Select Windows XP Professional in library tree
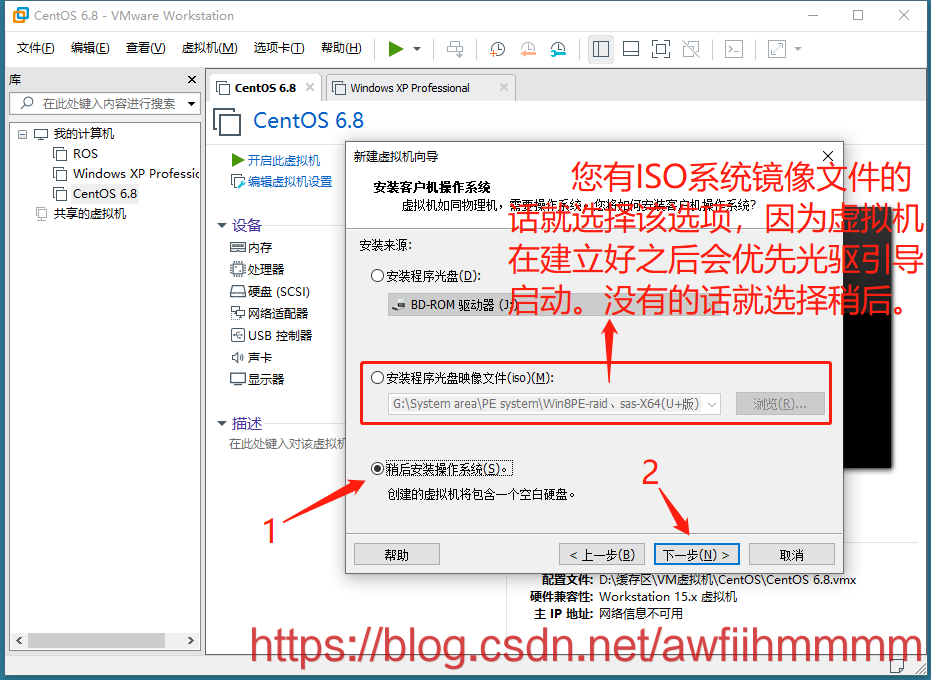Viewport: 931px width, 680px height. [126, 173]
